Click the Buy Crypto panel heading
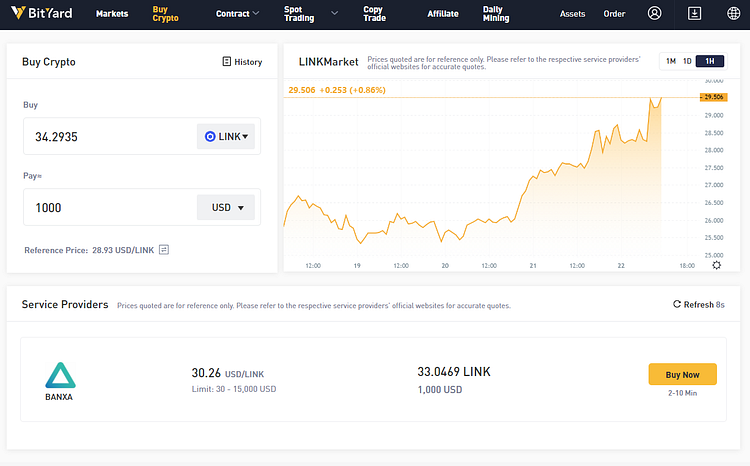Image resolution: width=750 pixels, height=466 pixels. [49, 62]
